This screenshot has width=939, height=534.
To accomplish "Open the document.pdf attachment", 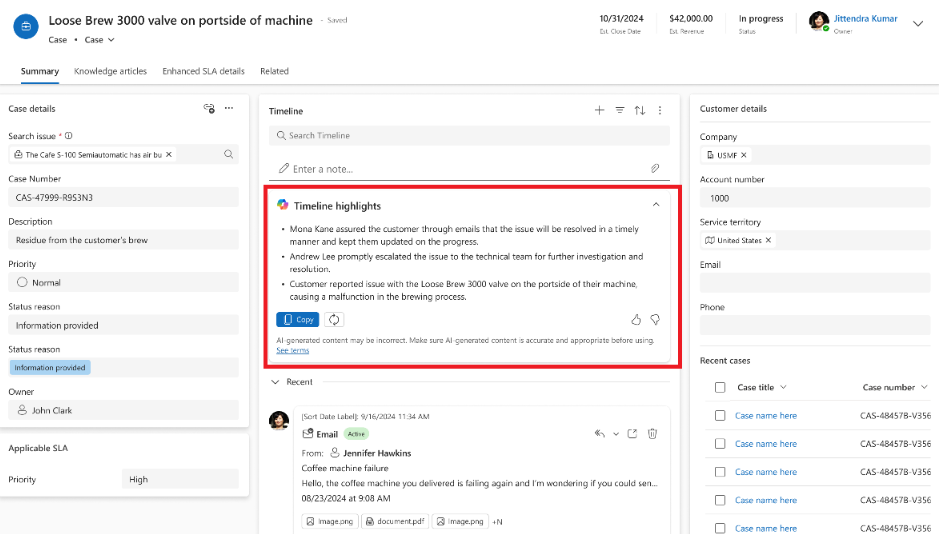I will click(395, 521).
